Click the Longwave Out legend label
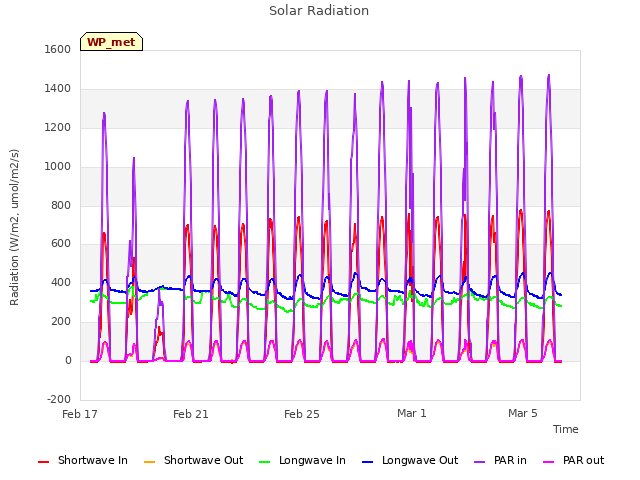This screenshot has height=480, width=640. tap(420, 460)
